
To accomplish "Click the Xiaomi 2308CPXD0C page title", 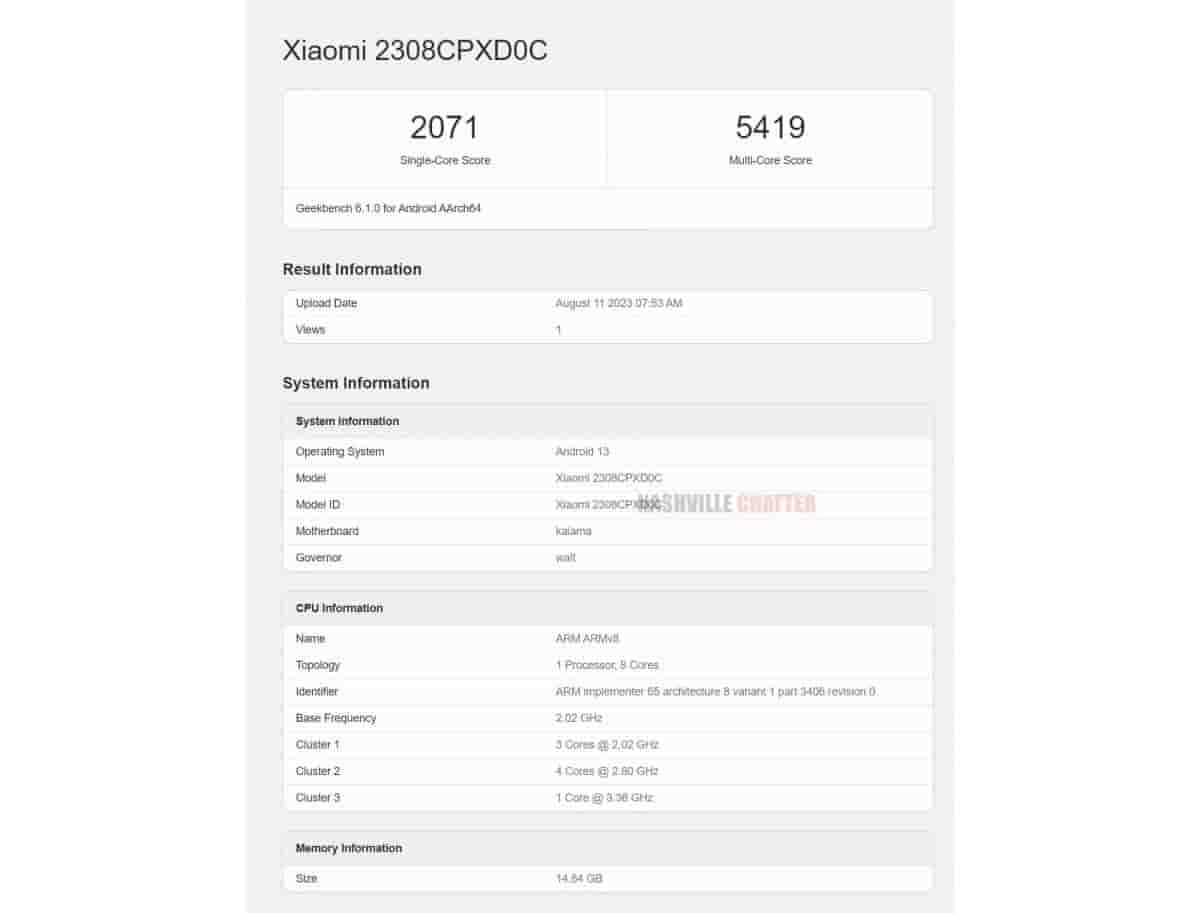I will (x=415, y=51).
